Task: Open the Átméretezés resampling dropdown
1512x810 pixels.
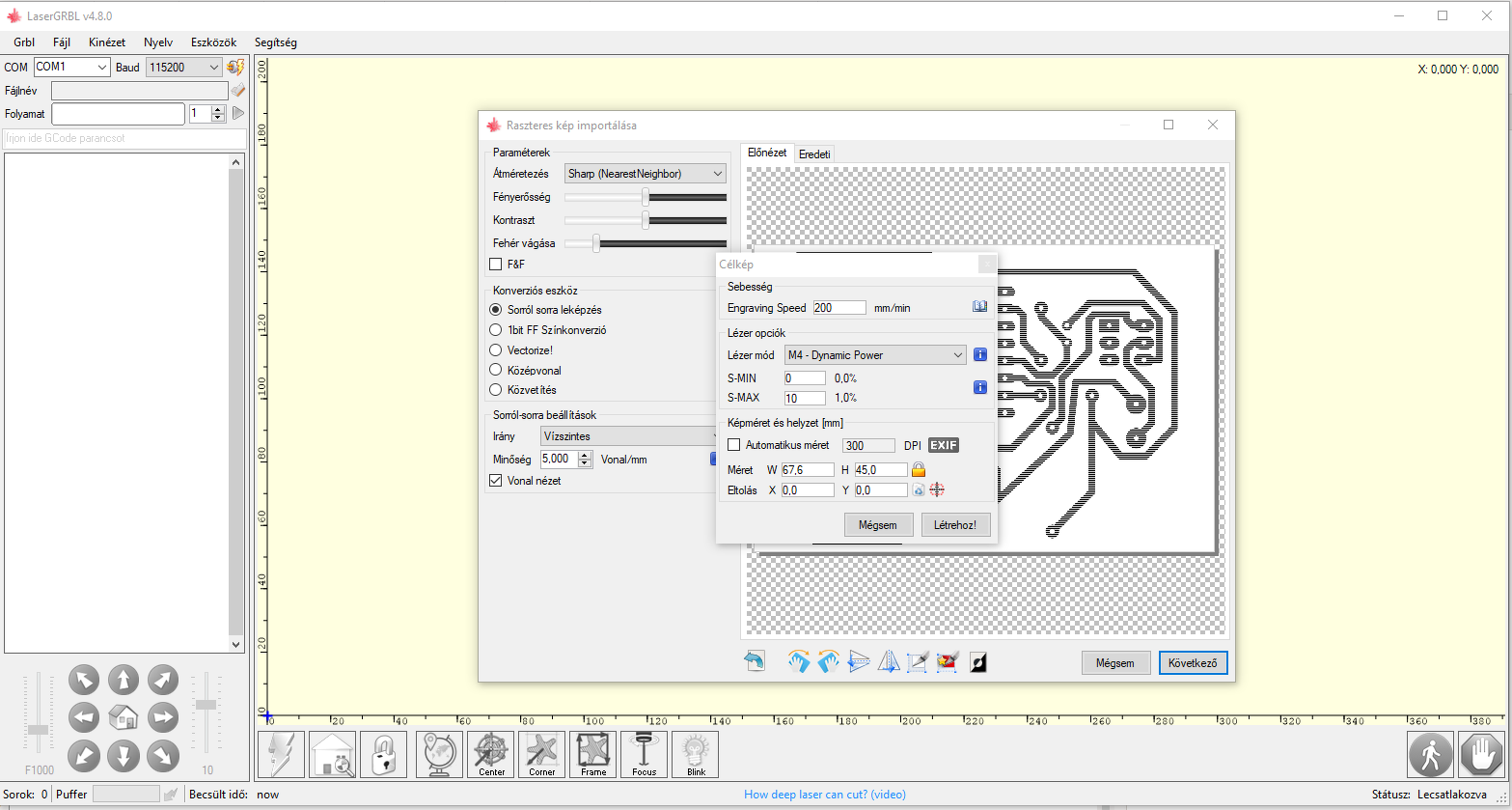Action: coord(646,174)
